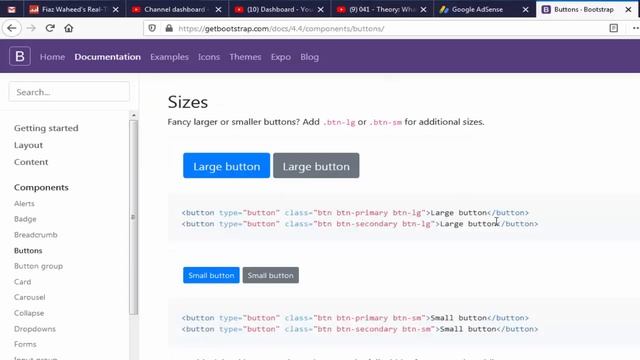This screenshot has height=360, width=640.
Task: Open Expo in Bootstrap navbar
Action: [x=281, y=57]
